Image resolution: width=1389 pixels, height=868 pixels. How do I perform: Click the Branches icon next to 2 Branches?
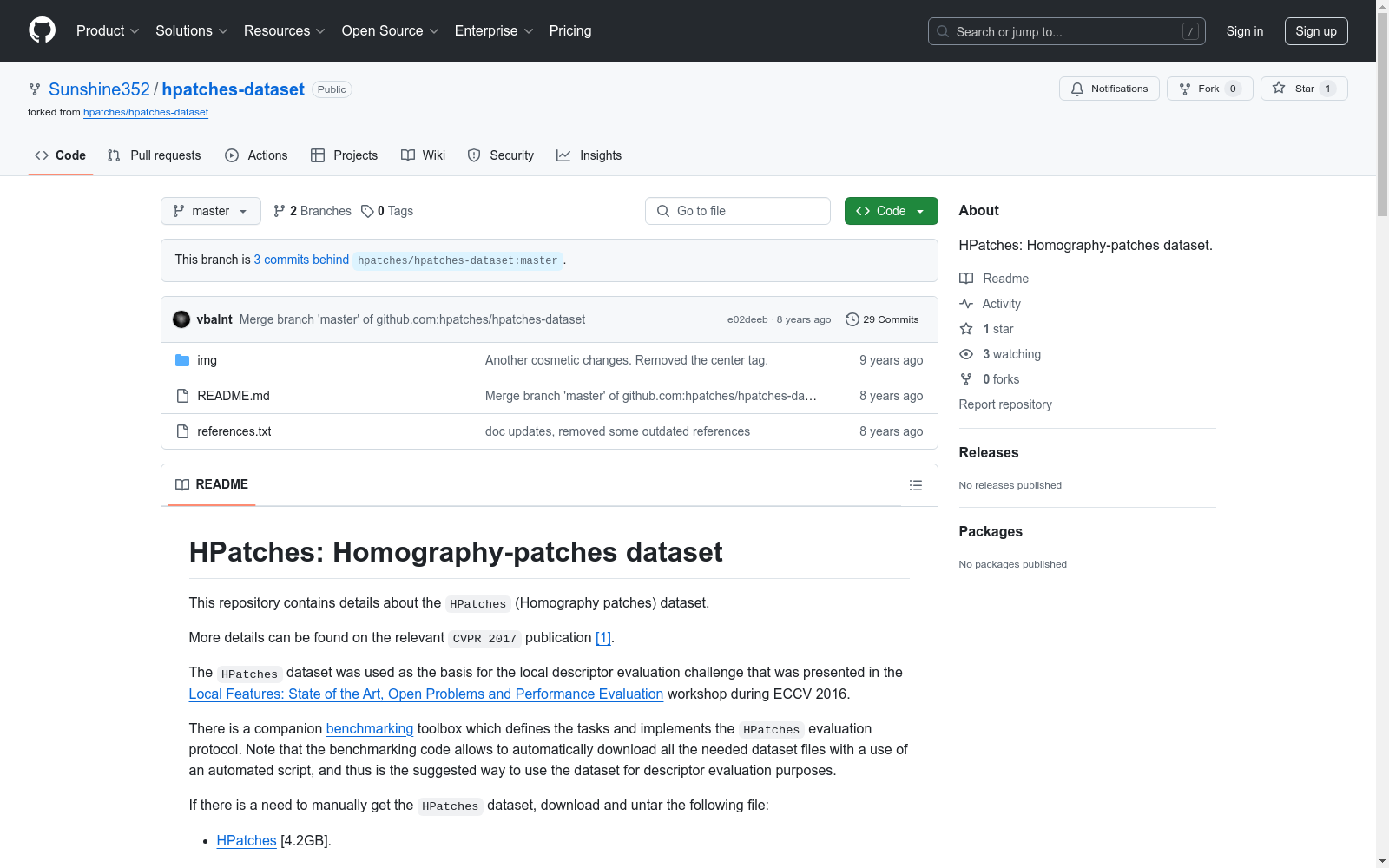point(280,211)
